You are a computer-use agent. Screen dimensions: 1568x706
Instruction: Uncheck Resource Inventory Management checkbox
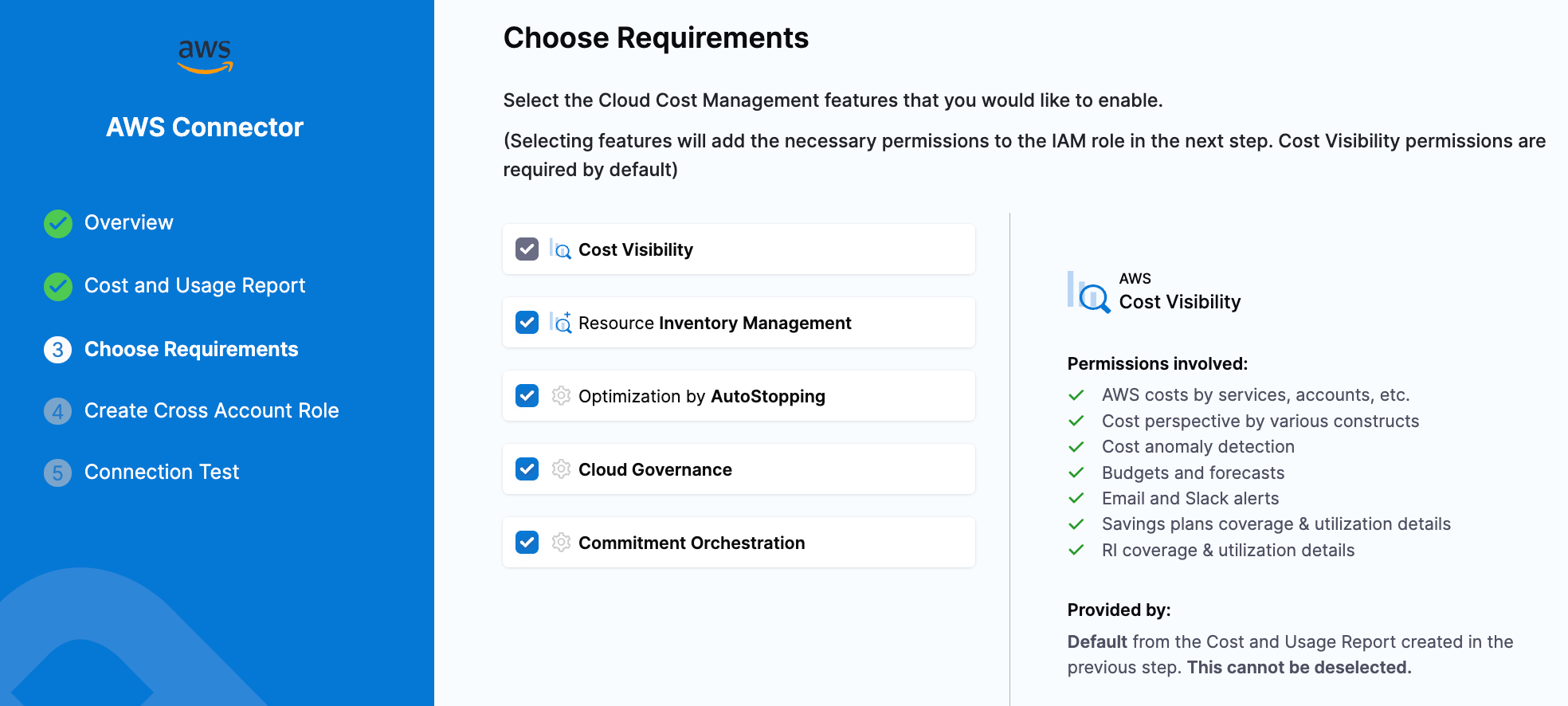527,323
